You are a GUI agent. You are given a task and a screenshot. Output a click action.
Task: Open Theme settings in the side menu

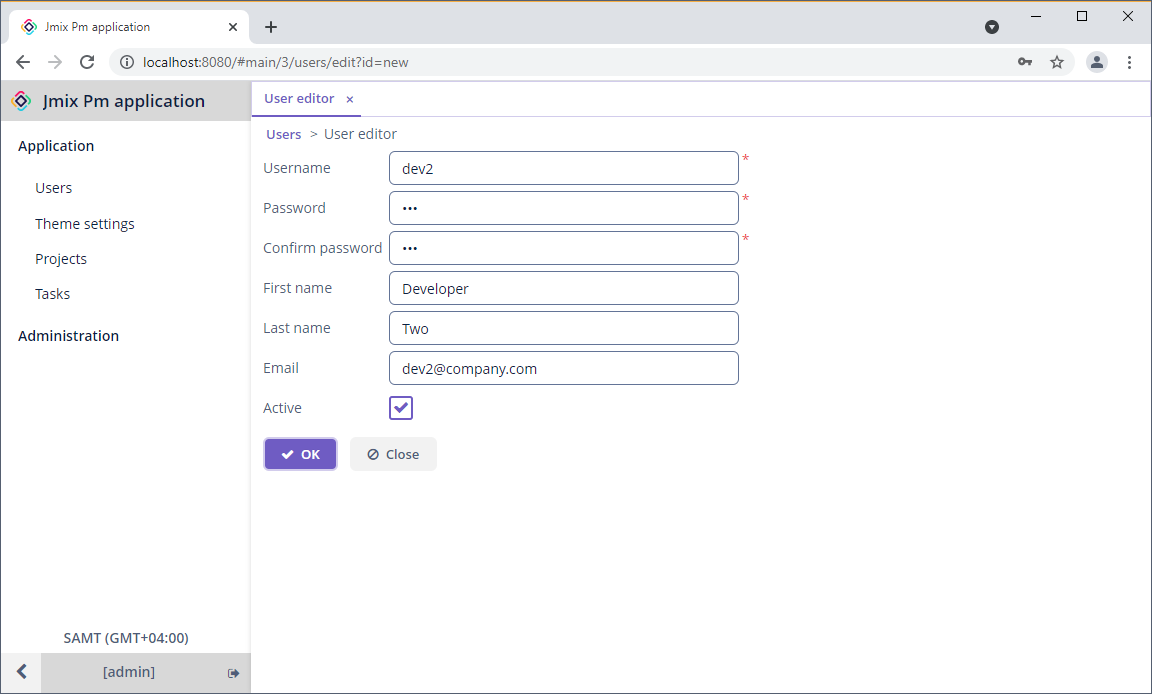click(84, 224)
